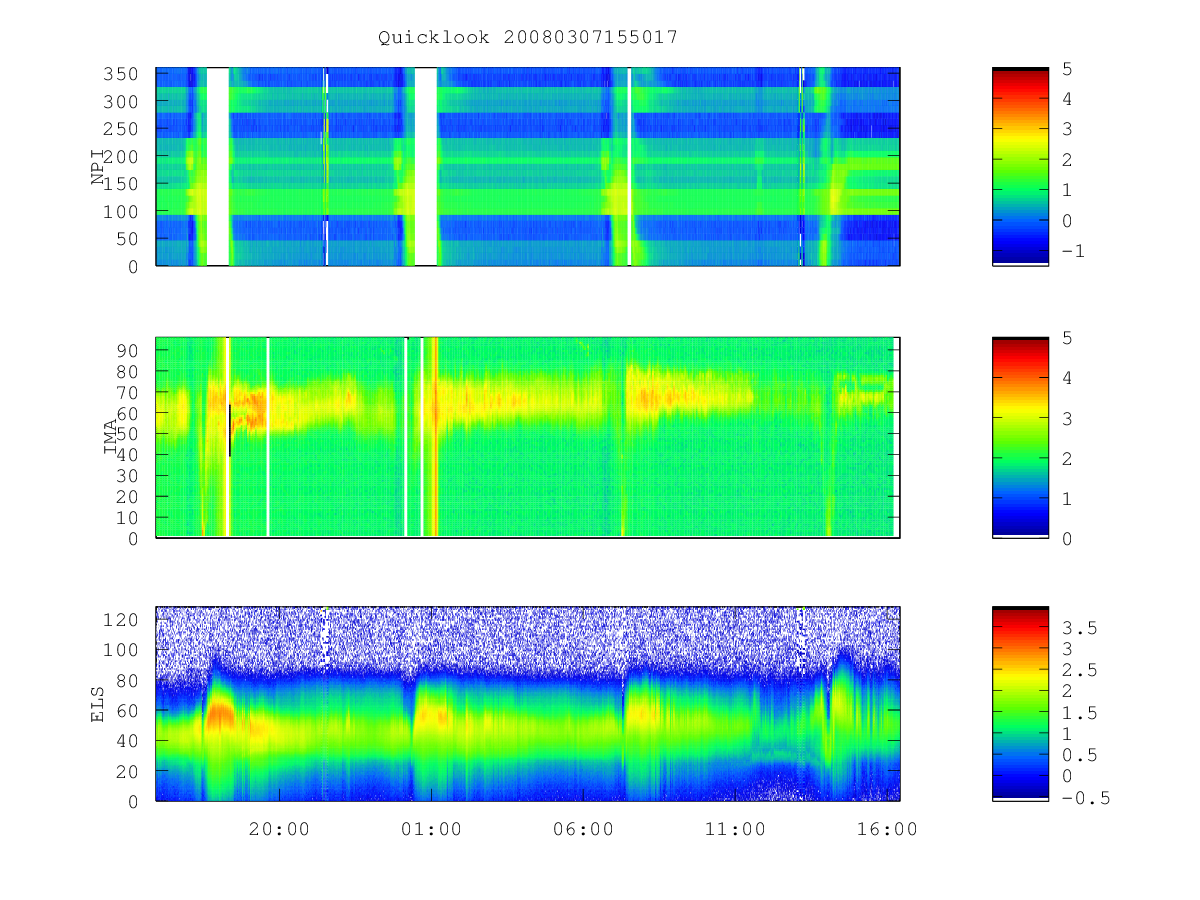1200x900 pixels.
Task: Click the NPI color scale bar
Action: point(1020,166)
